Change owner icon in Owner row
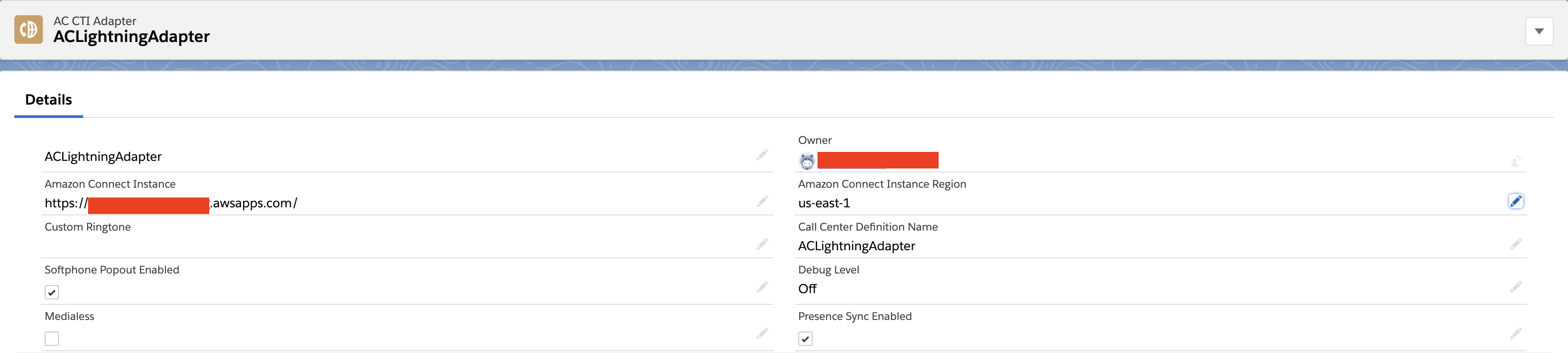Screen dimensions: 1568x353 point(1516,161)
